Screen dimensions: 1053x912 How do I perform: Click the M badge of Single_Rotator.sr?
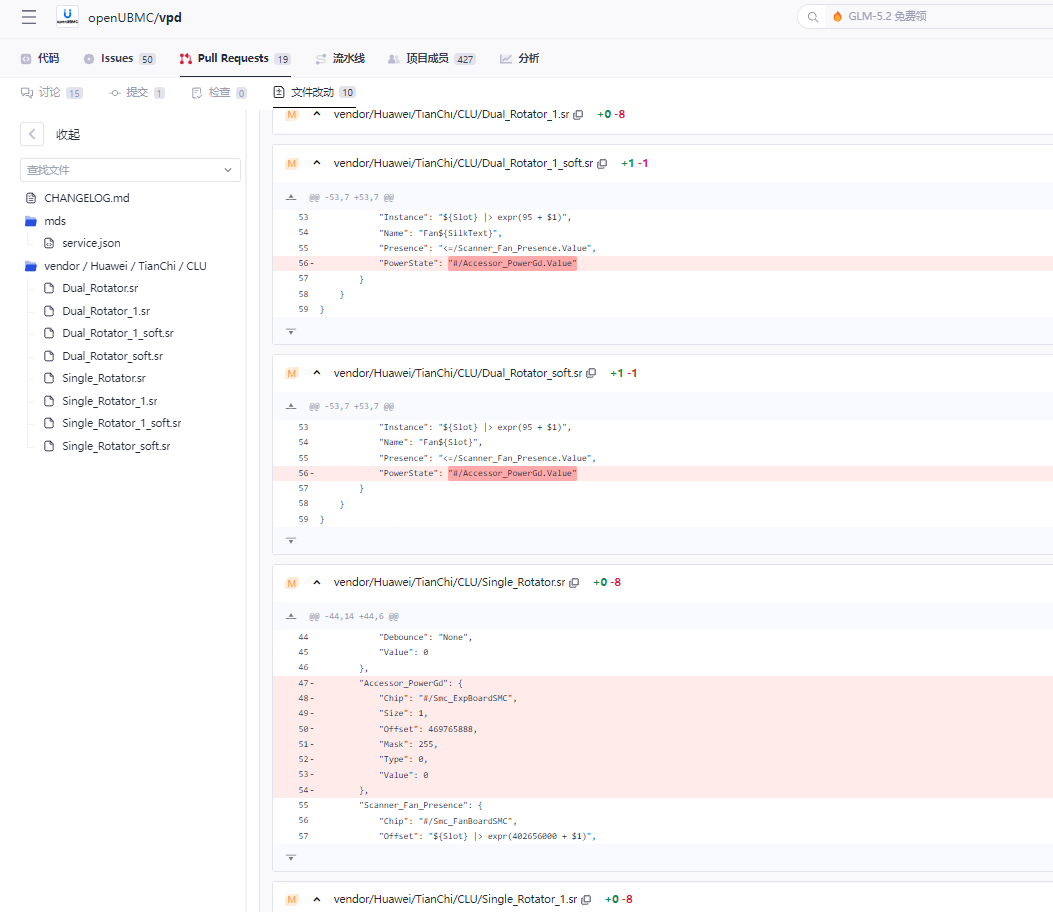pyautogui.click(x=291, y=583)
